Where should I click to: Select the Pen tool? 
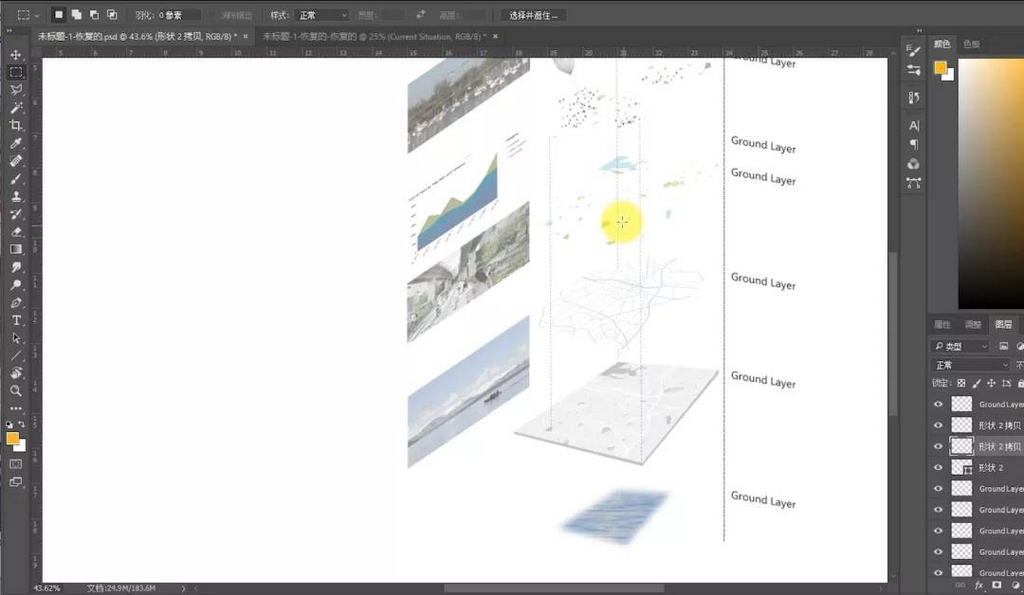click(16, 302)
